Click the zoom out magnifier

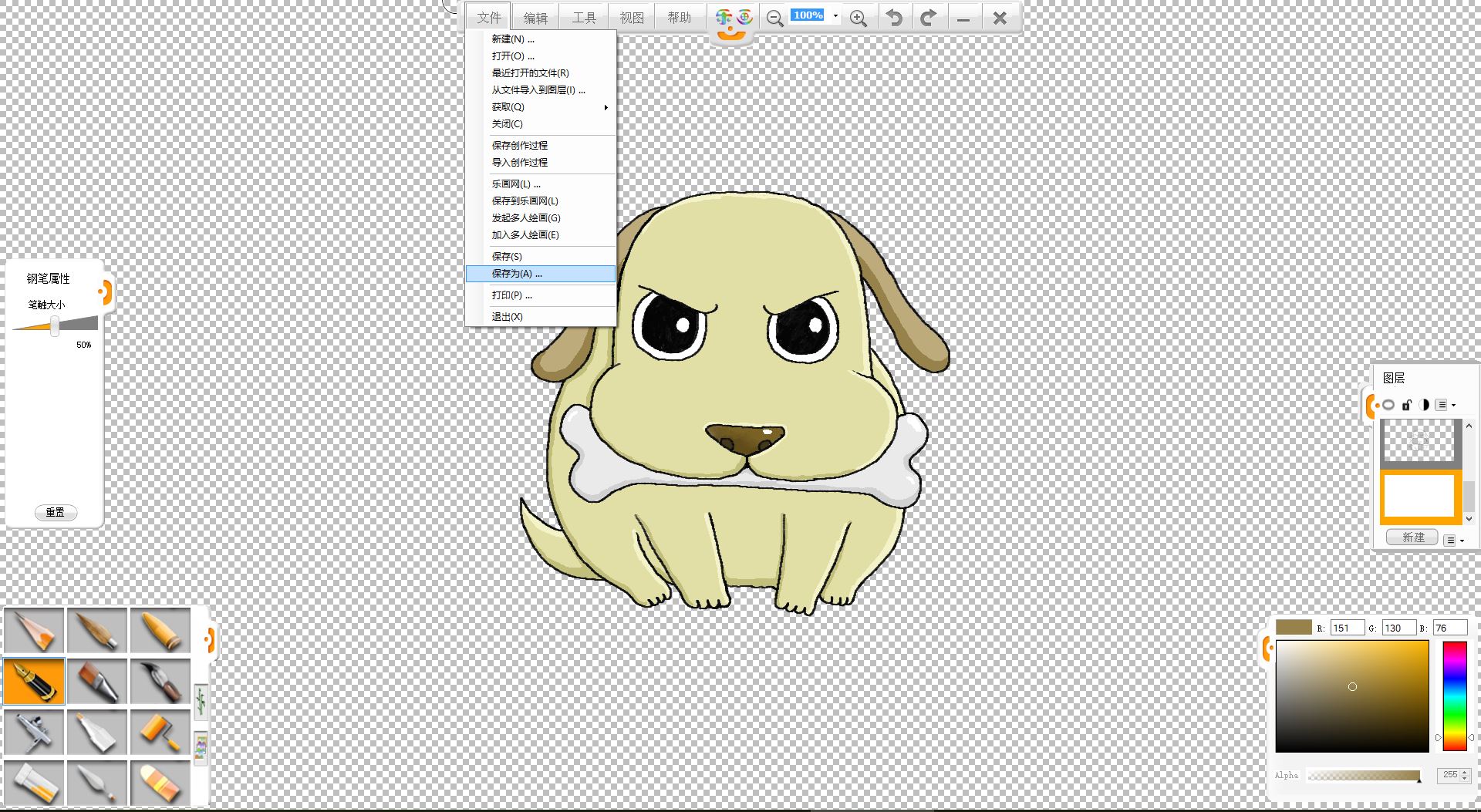(774, 18)
